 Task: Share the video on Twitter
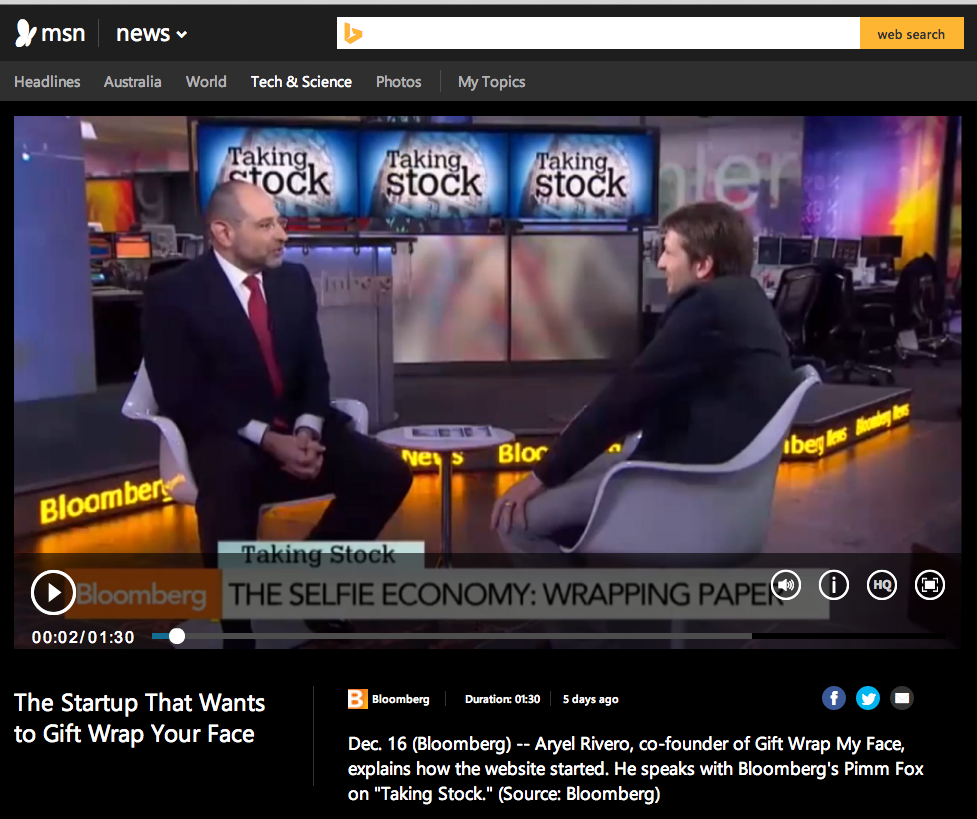click(867, 698)
